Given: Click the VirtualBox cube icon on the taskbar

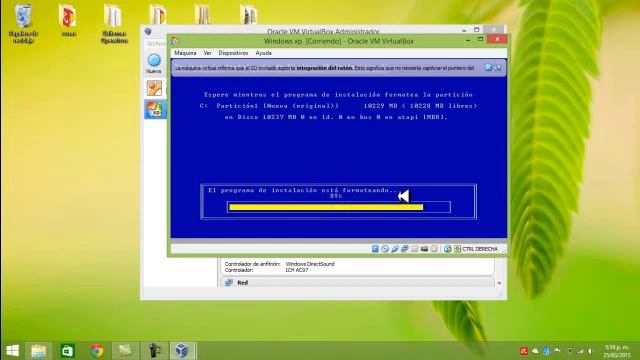Looking at the screenshot, I should (x=182, y=351).
